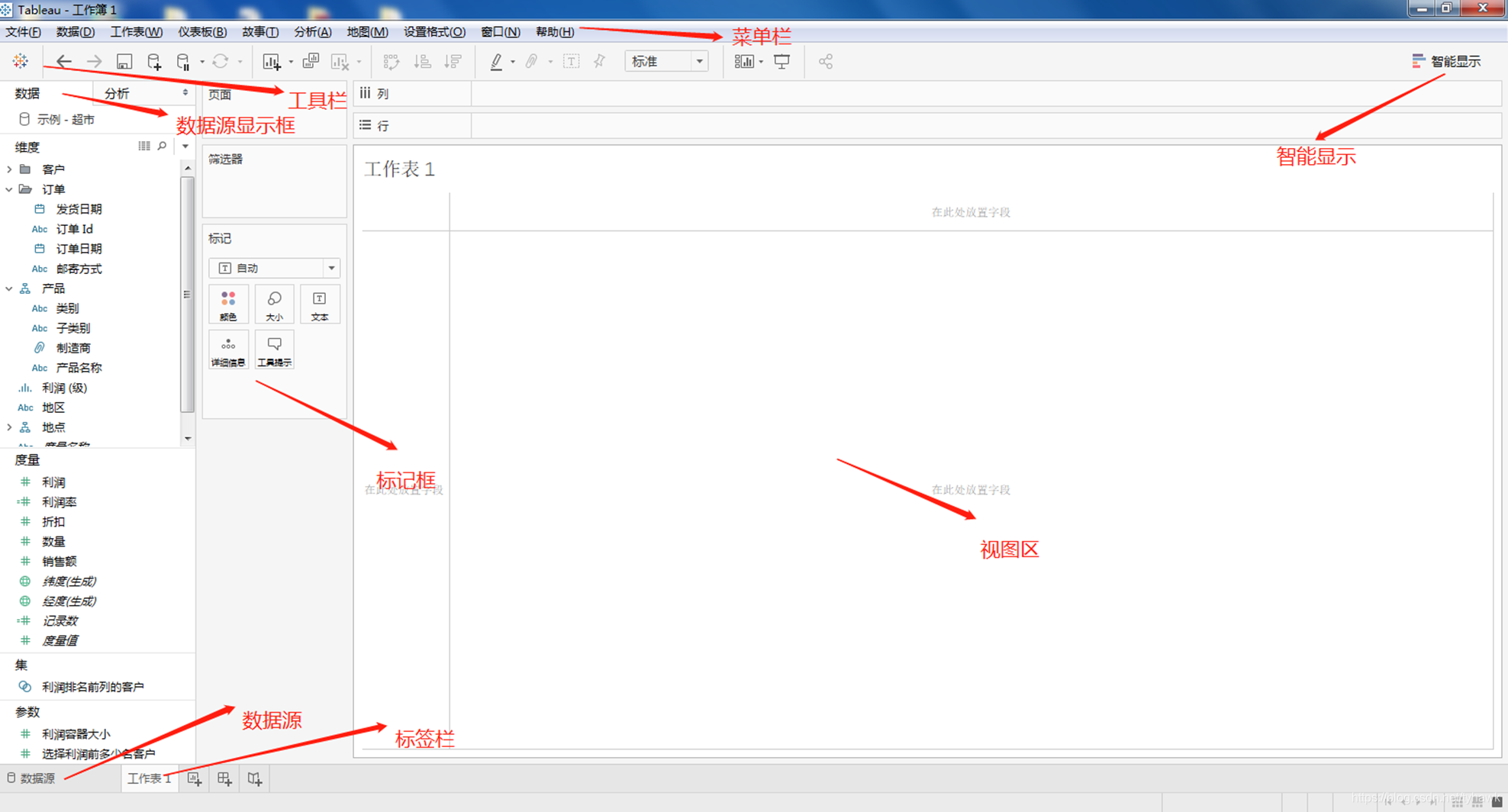The image size is (1508, 812).
Task: Open the new worksheet dropdown arrow
Action: [291, 62]
